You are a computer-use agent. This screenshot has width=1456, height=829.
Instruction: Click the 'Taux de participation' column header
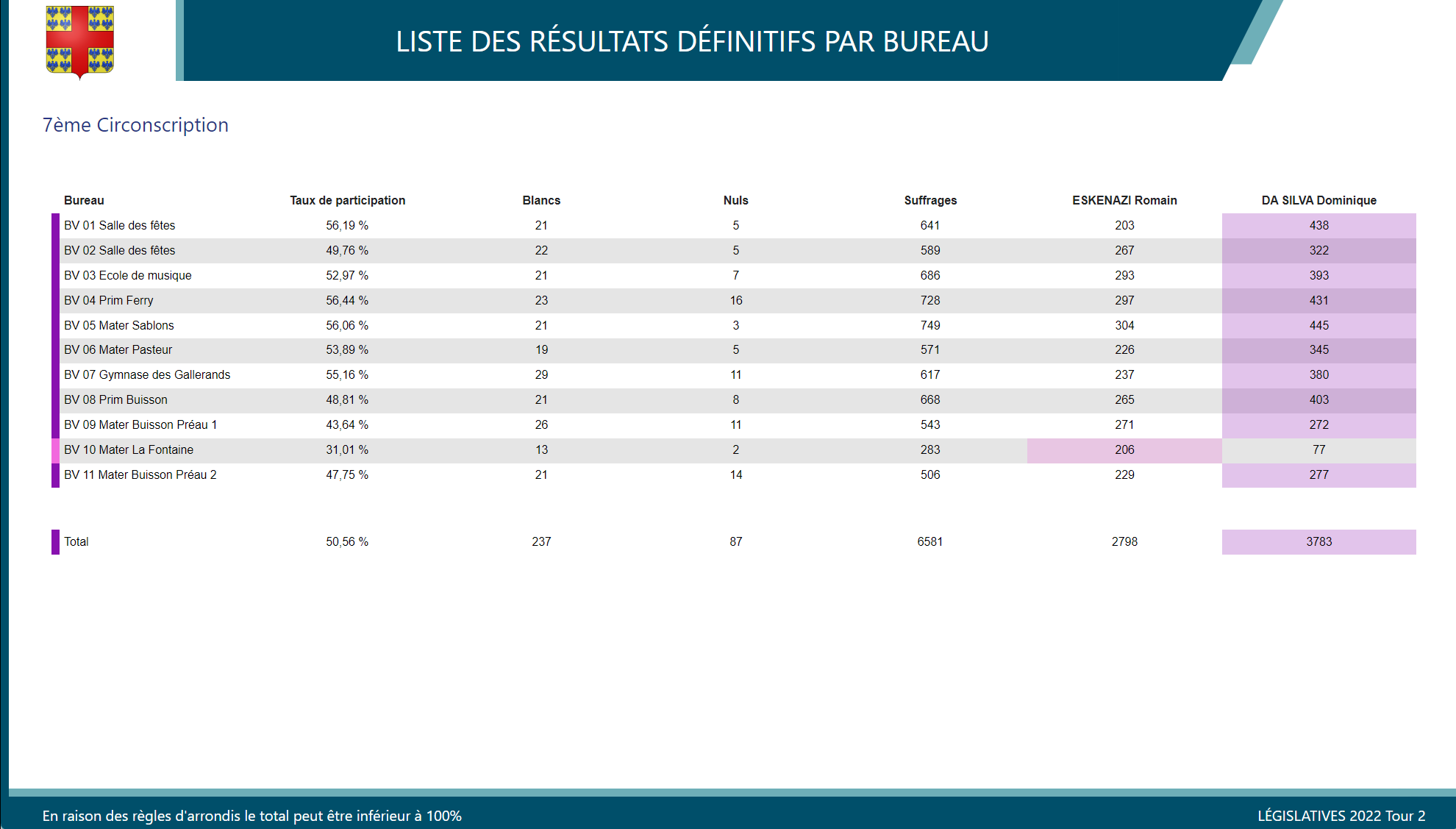pos(347,200)
